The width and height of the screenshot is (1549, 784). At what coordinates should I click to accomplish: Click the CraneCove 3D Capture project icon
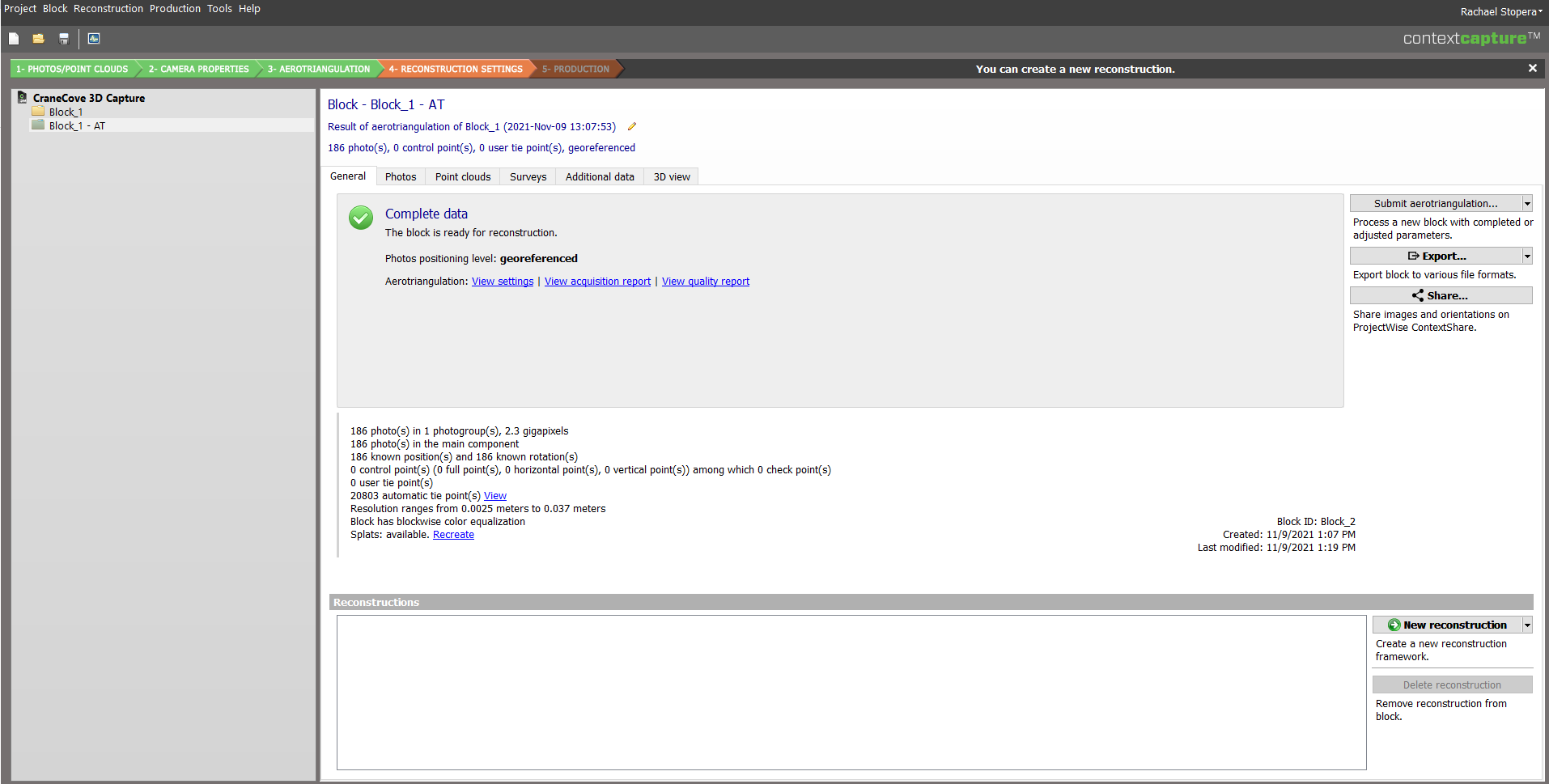tap(23, 97)
